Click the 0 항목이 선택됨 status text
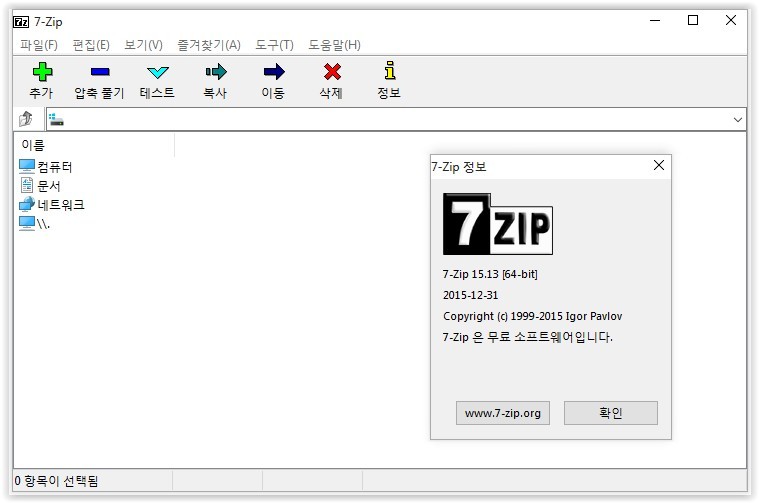Image resolution: width=759 pixels, height=503 pixels. (x=56, y=481)
